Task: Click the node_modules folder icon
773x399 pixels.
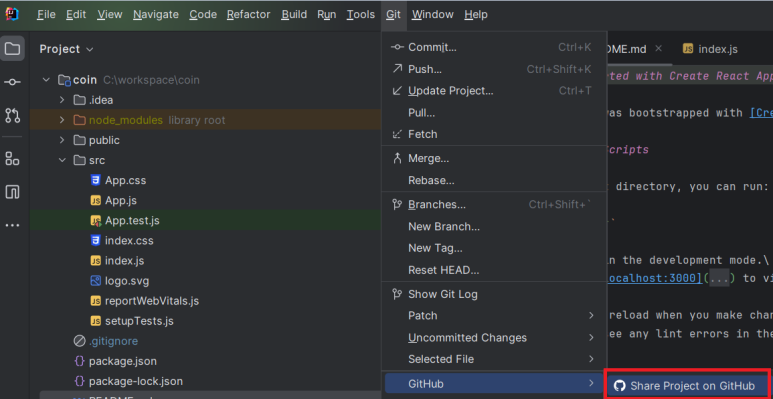Action: (x=79, y=120)
